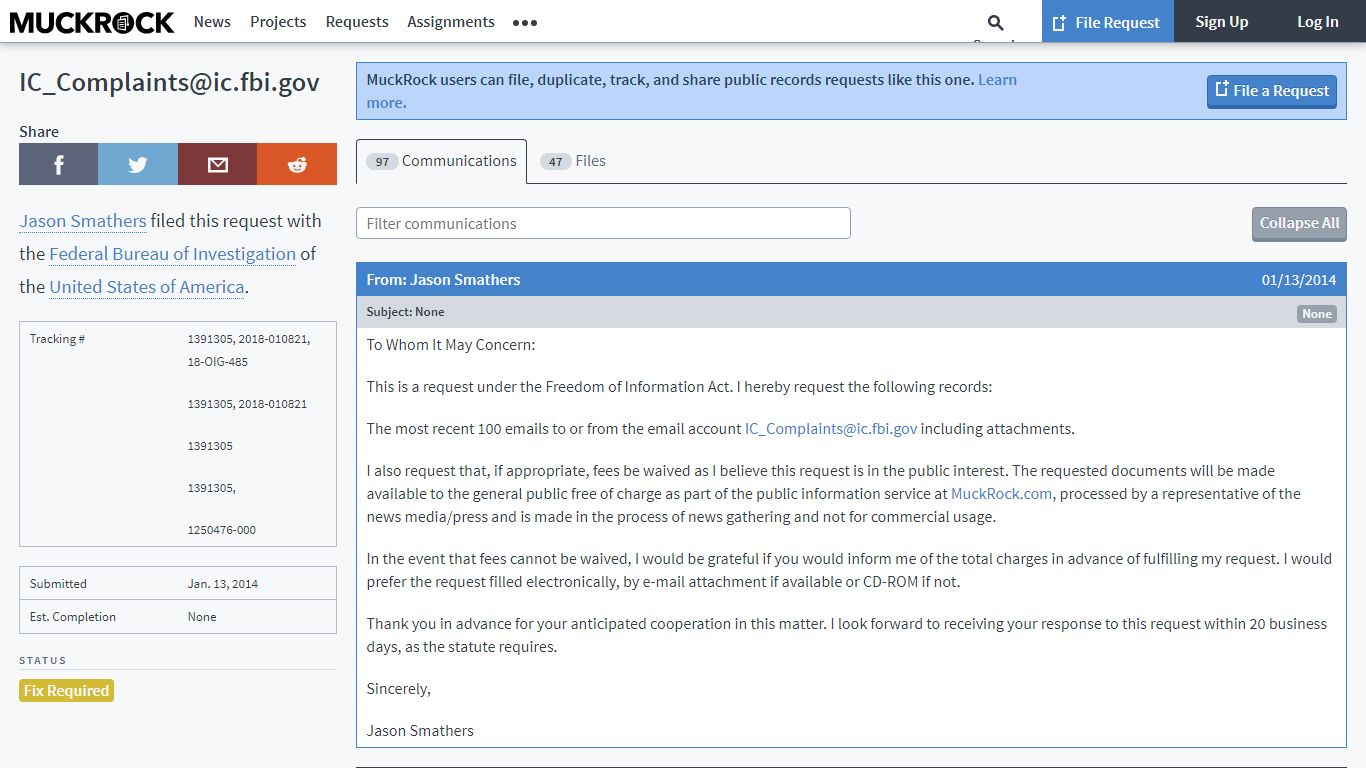
Task: Collapse the From: Jason Smathers message header
Action: 851,280
